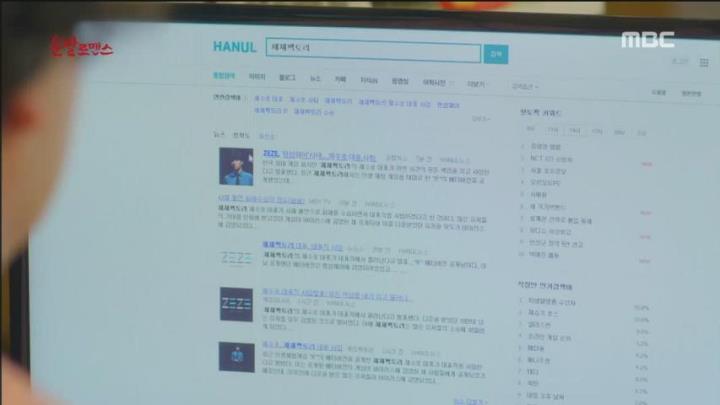The width and height of the screenshot is (720, 405).
Task: Select the 블로그 search tab
Action: point(287,78)
